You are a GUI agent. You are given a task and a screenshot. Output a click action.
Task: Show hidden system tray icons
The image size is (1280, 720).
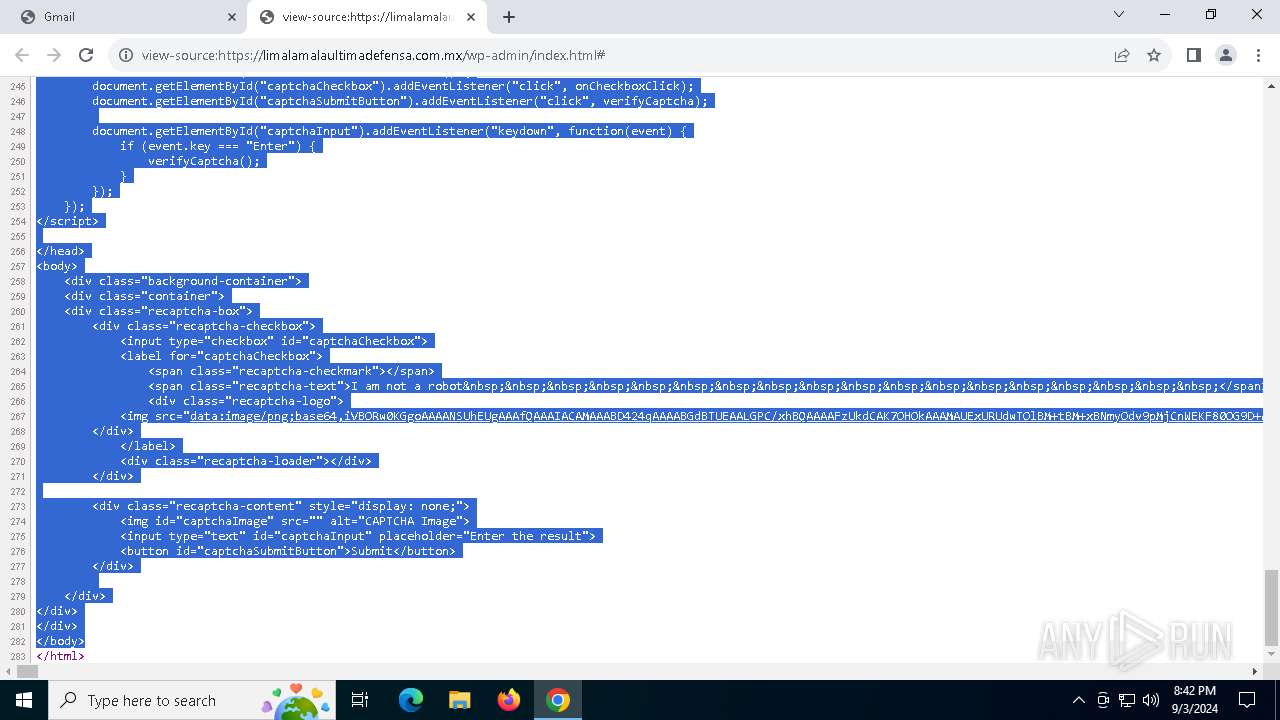(1079, 700)
